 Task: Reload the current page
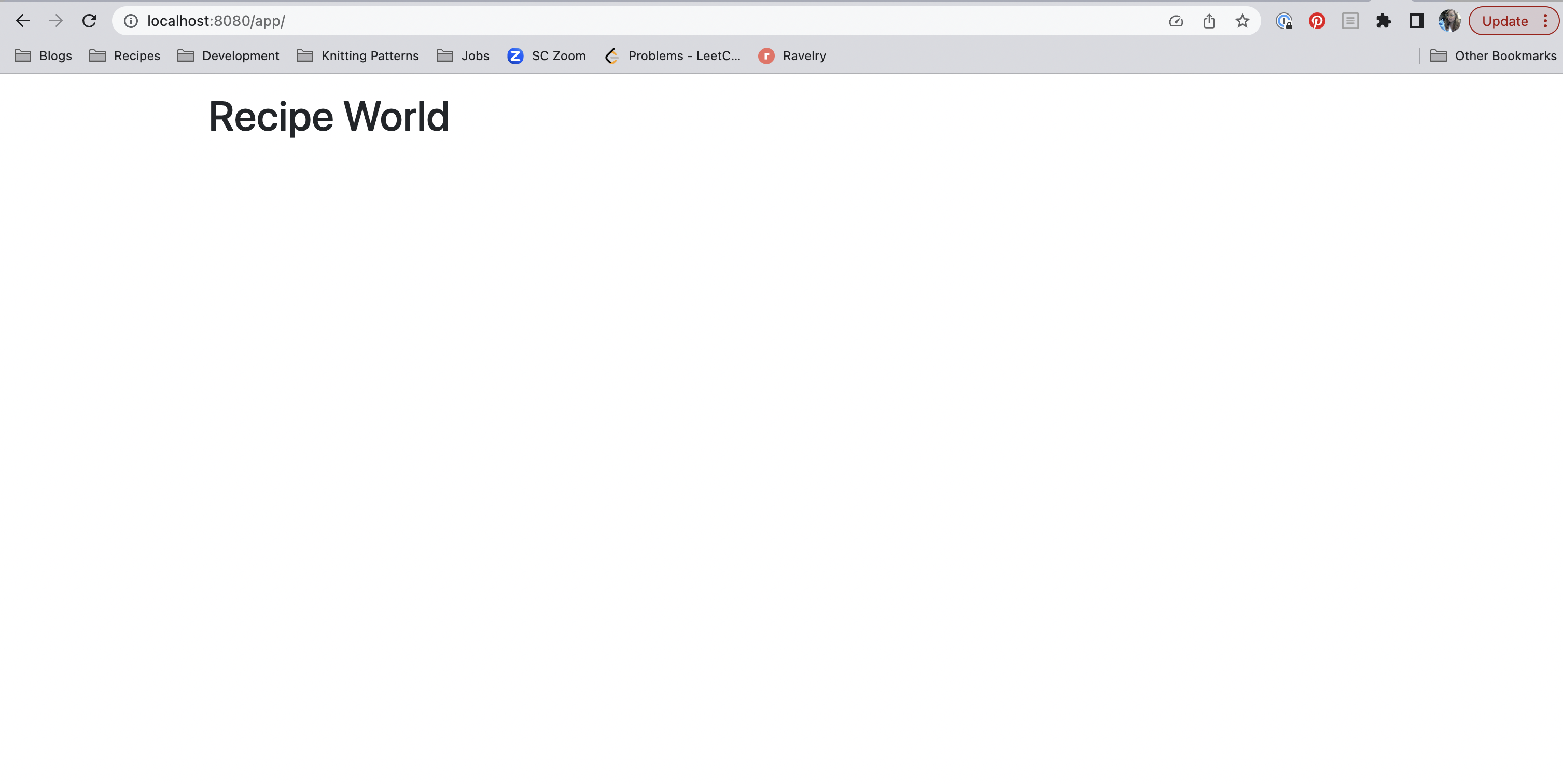(x=89, y=21)
